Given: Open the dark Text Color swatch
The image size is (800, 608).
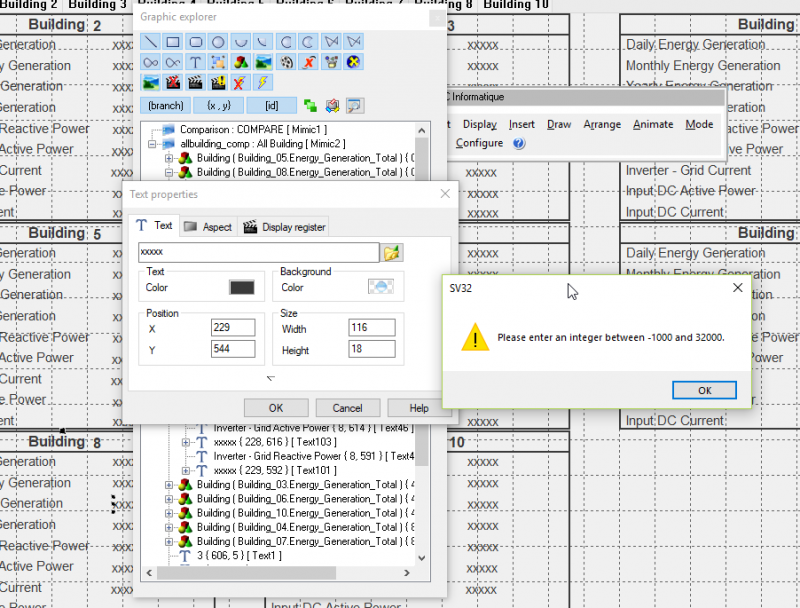Looking at the screenshot, I should tap(242, 288).
